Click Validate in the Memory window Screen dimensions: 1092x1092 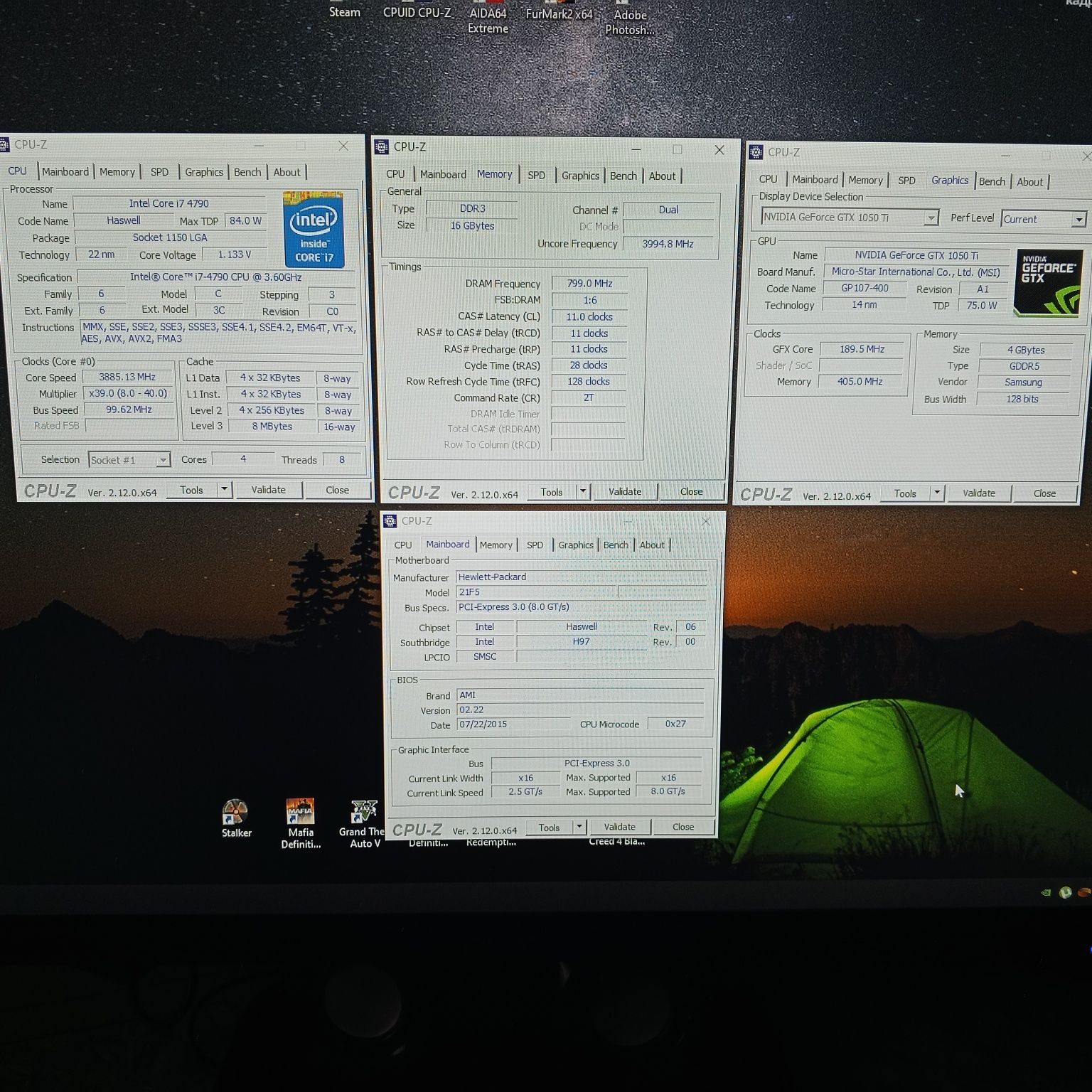(625, 491)
